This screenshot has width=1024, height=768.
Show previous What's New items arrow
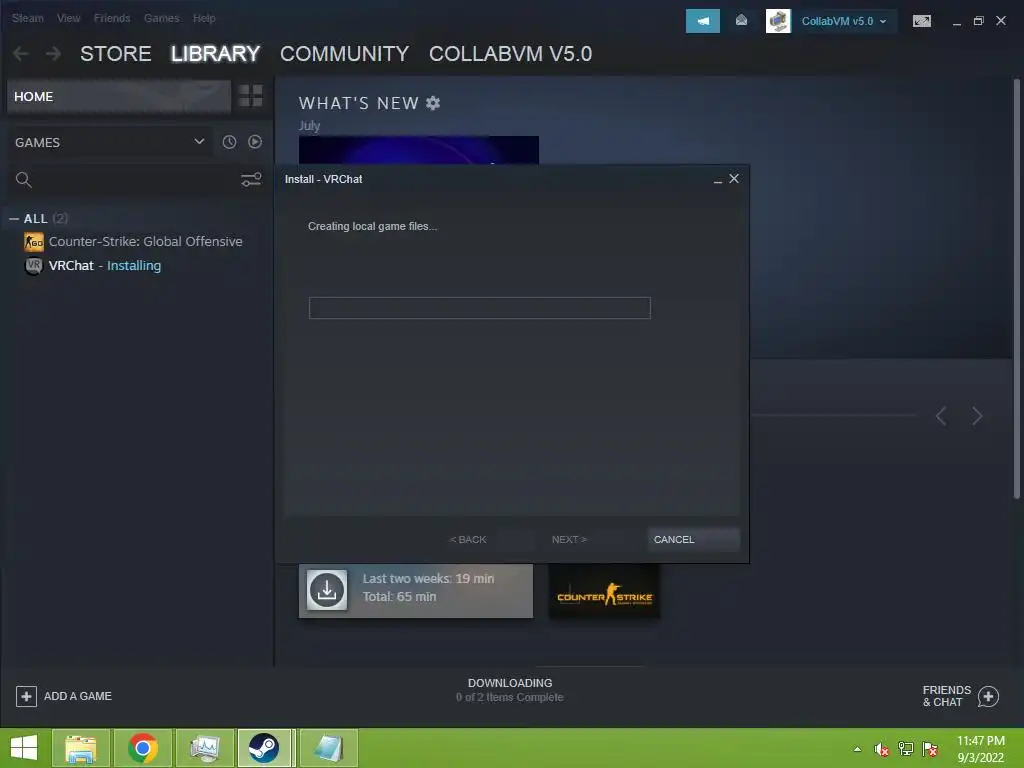(941, 416)
